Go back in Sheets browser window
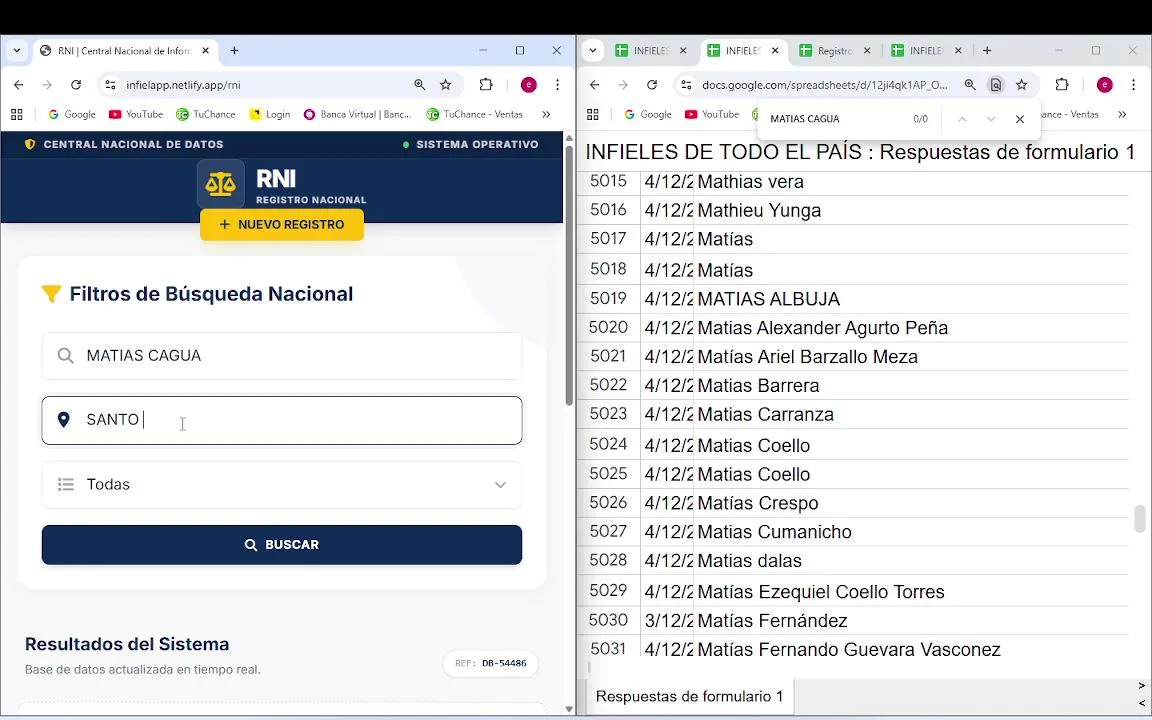The width and height of the screenshot is (1152, 720). (x=594, y=85)
